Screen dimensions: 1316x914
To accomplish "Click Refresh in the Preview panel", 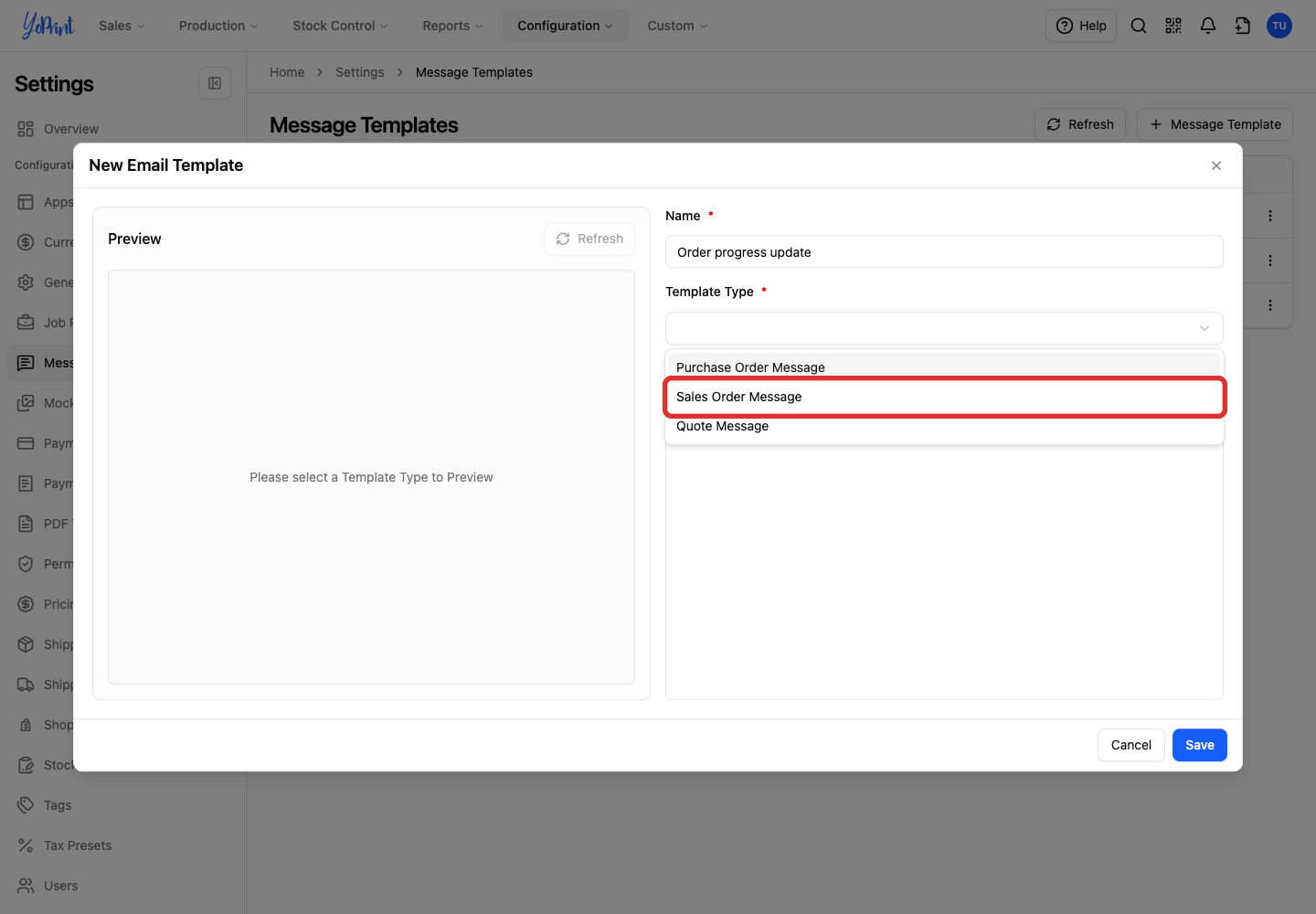I will point(589,239).
